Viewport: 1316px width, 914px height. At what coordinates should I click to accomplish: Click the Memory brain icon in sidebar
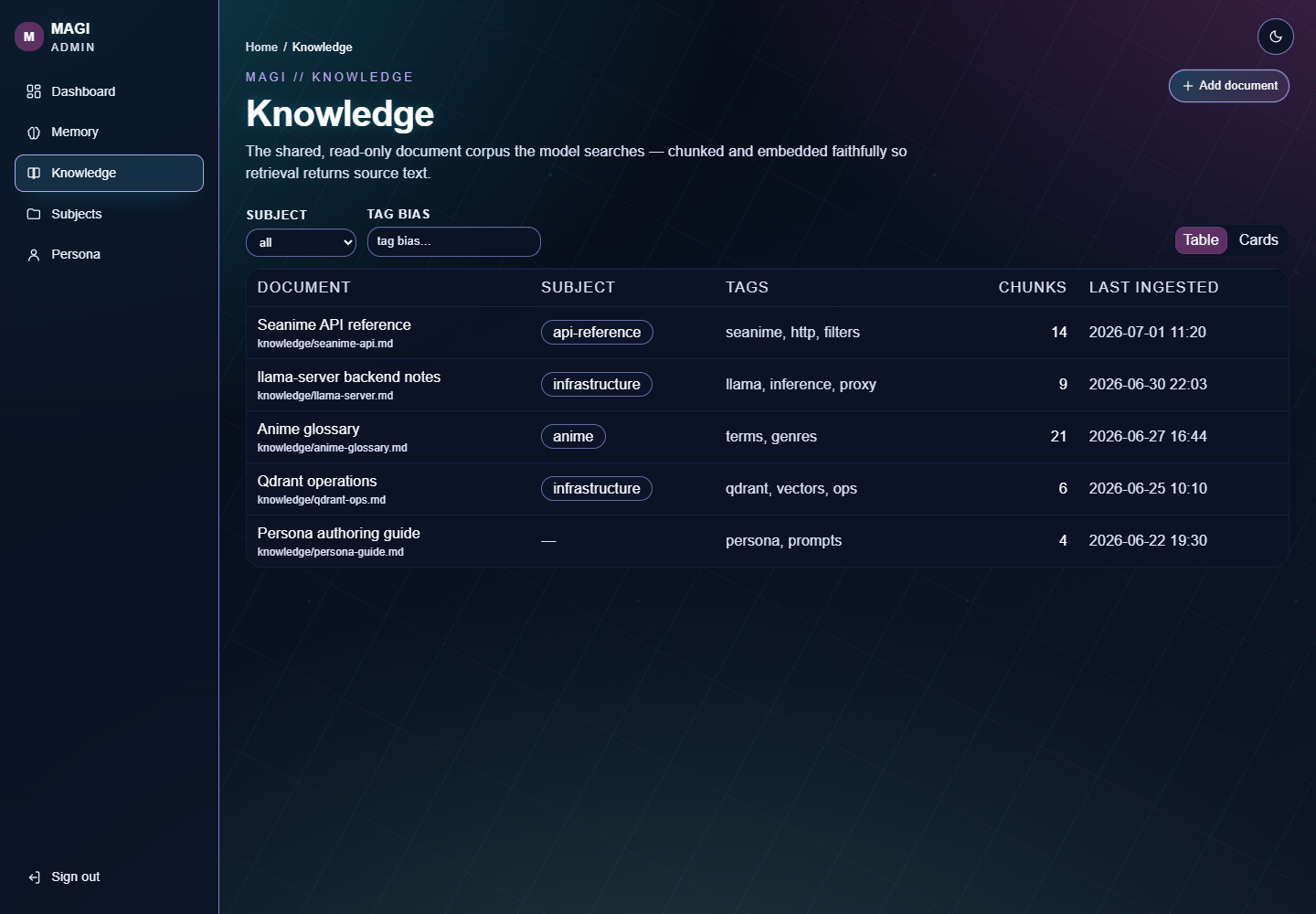coord(34,133)
